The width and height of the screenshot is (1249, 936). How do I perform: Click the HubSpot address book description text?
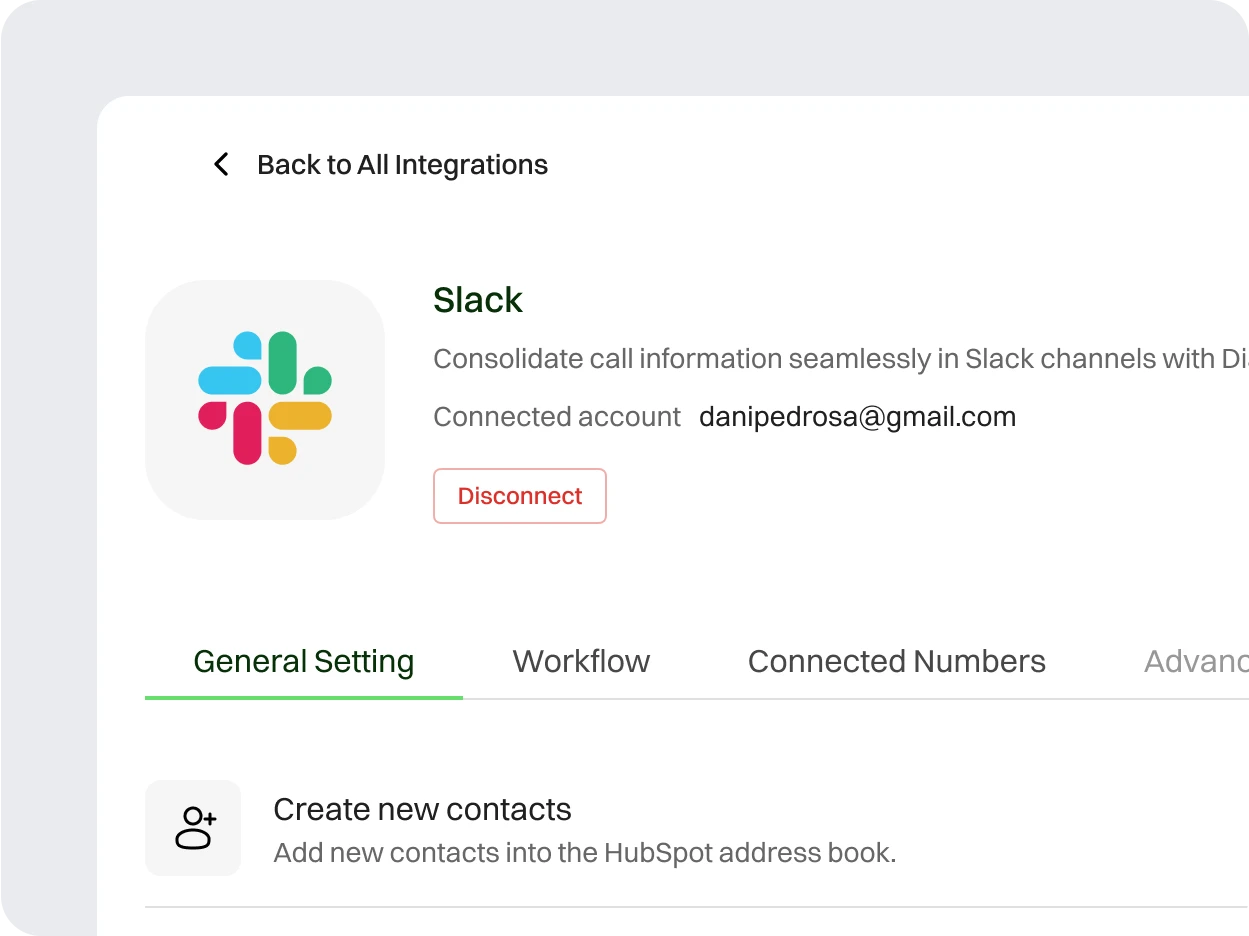point(584,853)
